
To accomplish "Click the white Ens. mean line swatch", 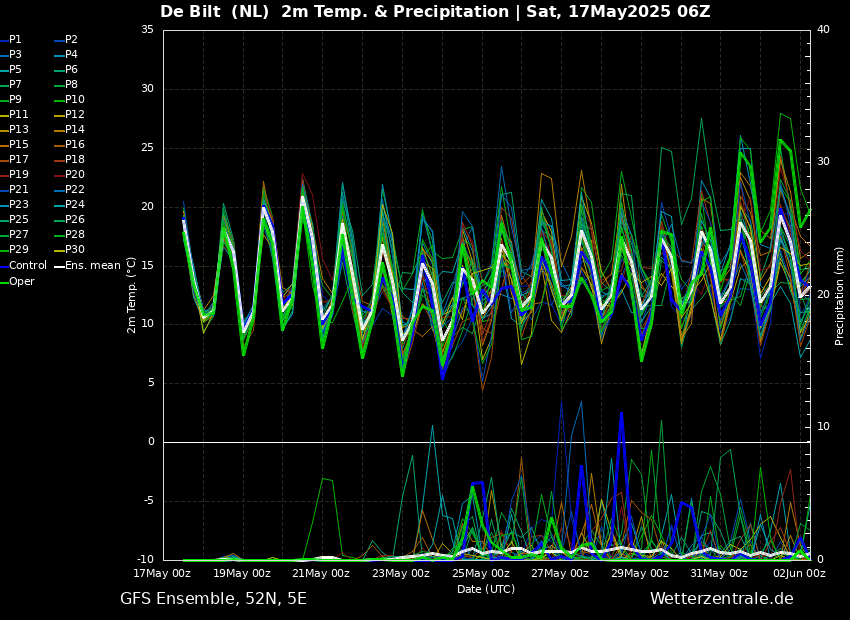I will pos(59,266).
